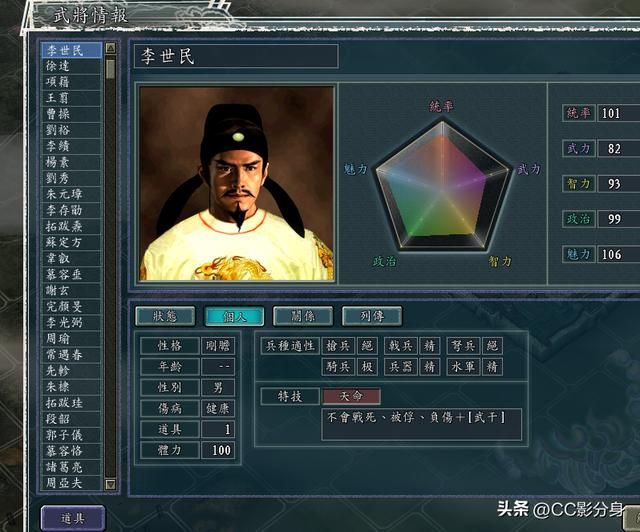The height and width of the screenshot is (532, 640).
Task: Select 周亞夫 in the officer list
Action: [71, 483]
